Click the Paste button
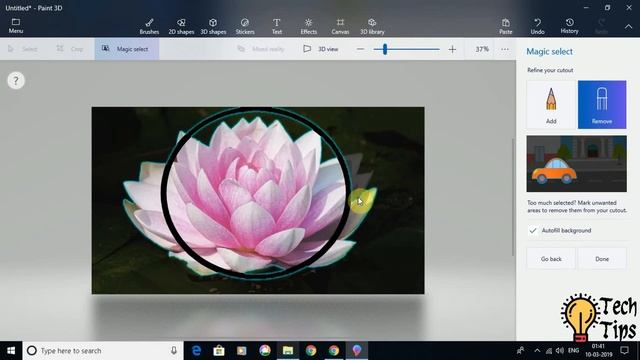The height and width of the screenshot is (360, 640). click(x=506, y=26)
